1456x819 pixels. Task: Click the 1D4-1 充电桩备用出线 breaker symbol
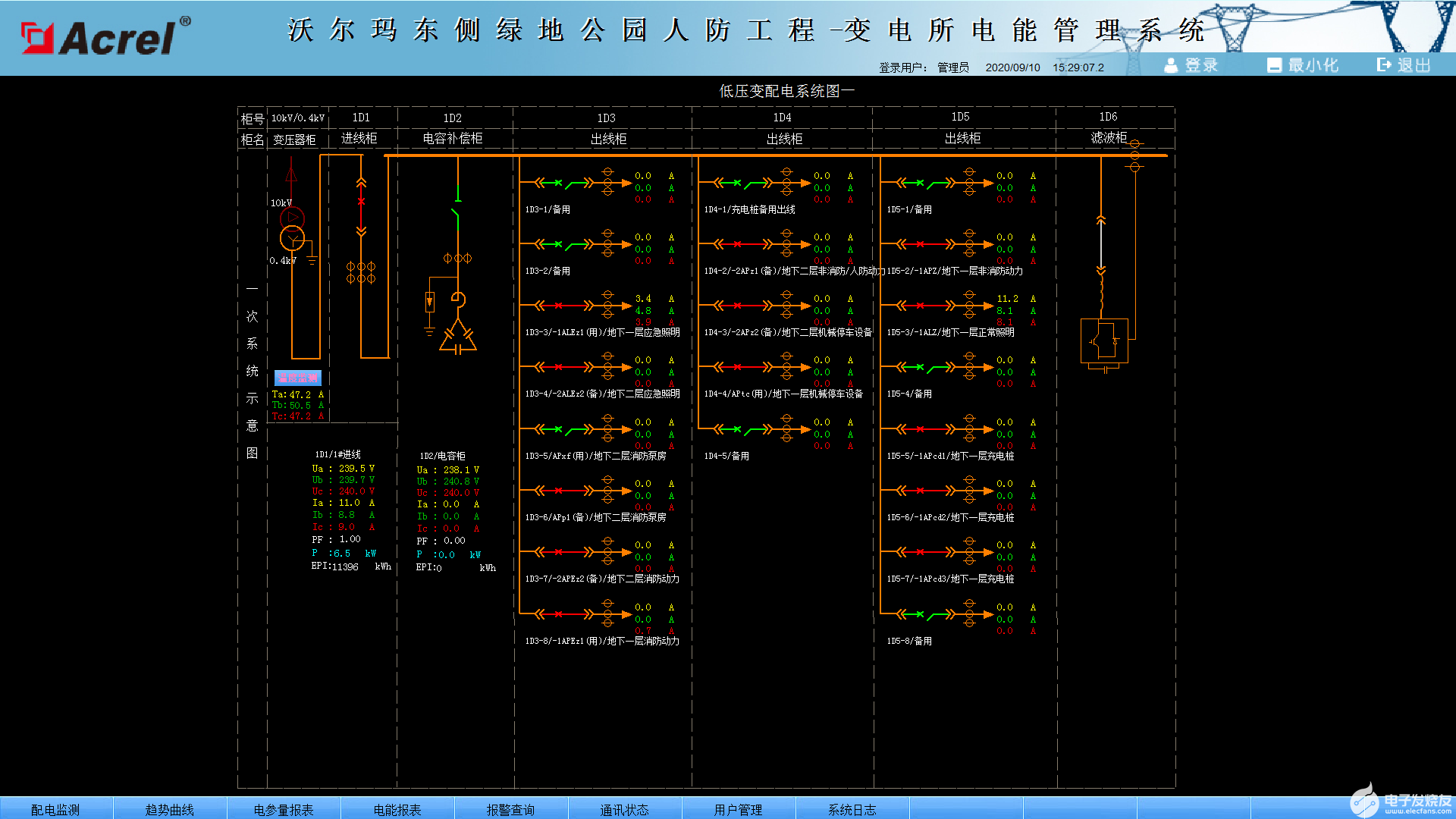[740, 183]
